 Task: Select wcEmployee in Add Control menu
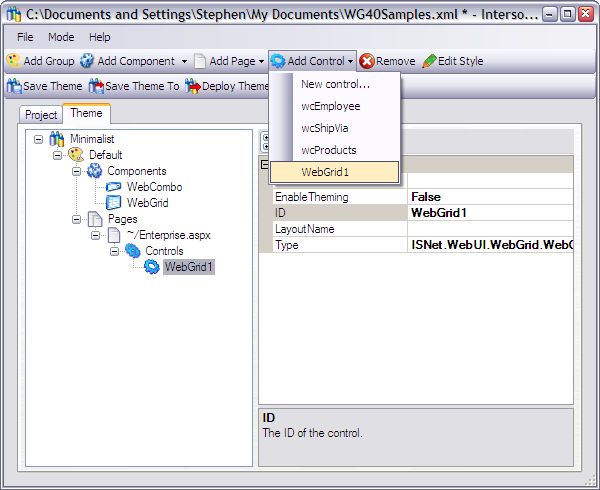click(330, 106)
